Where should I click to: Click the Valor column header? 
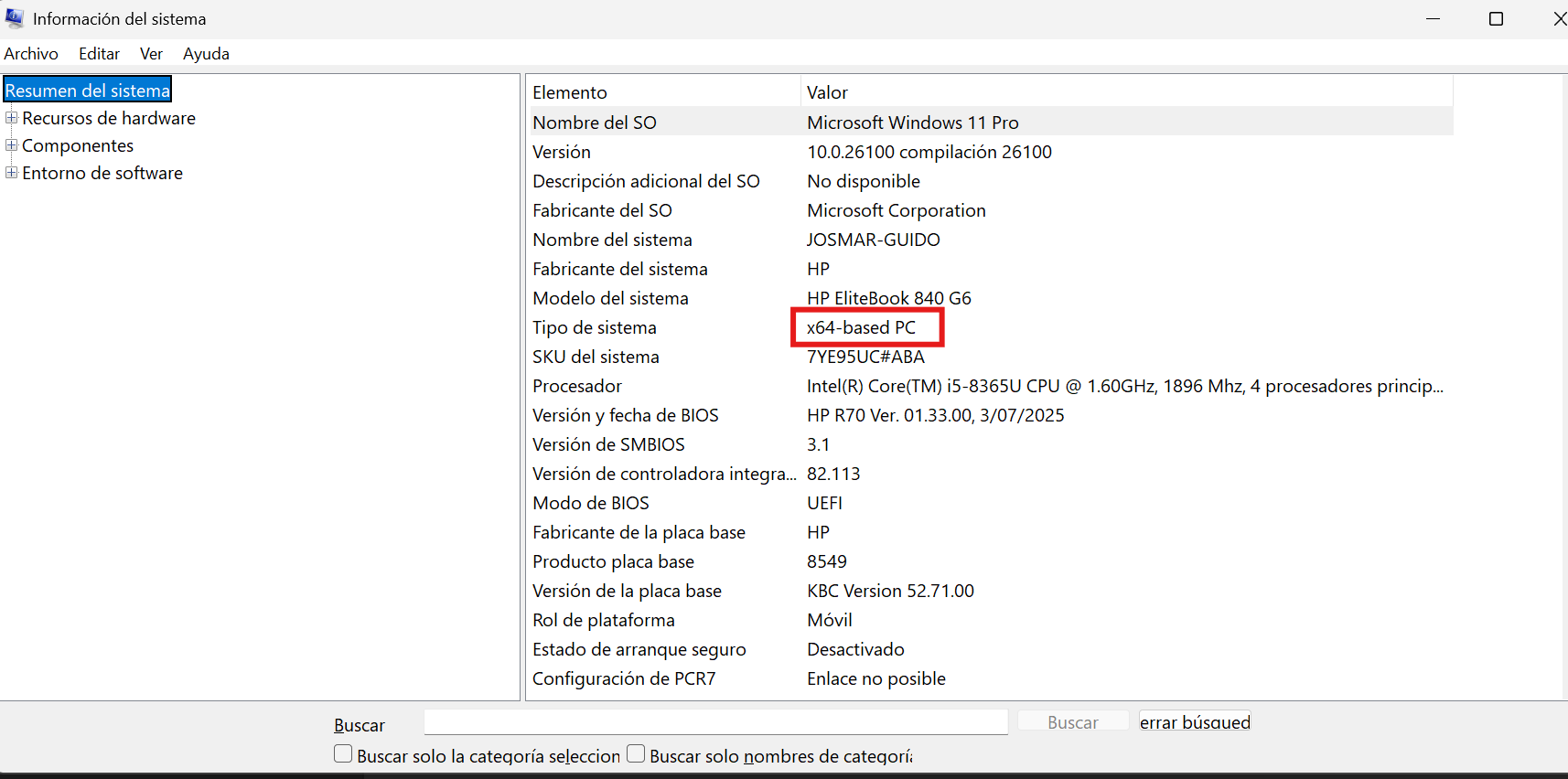click(827, 92)
